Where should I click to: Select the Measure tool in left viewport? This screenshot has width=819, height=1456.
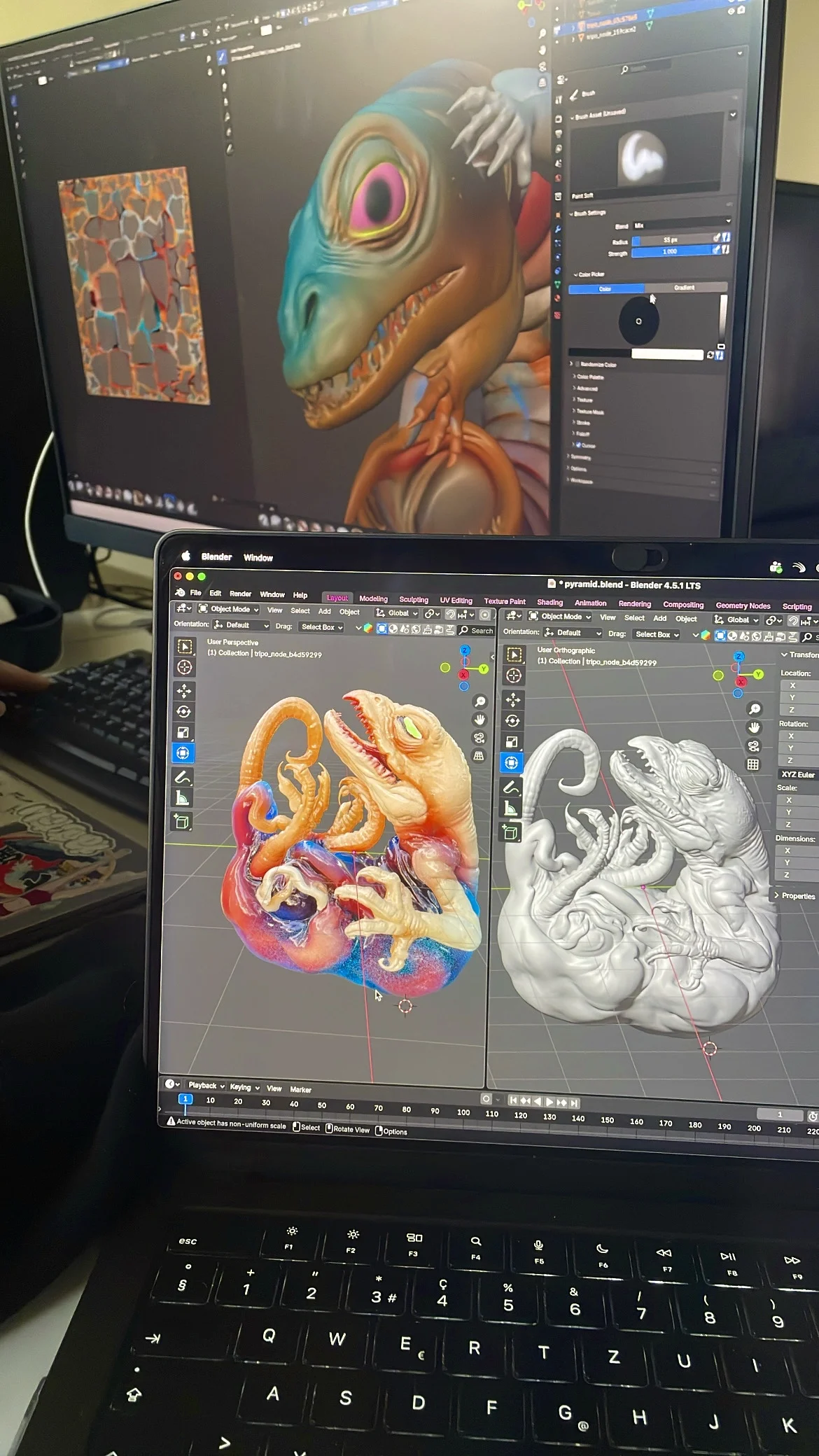tap(183, 799)
